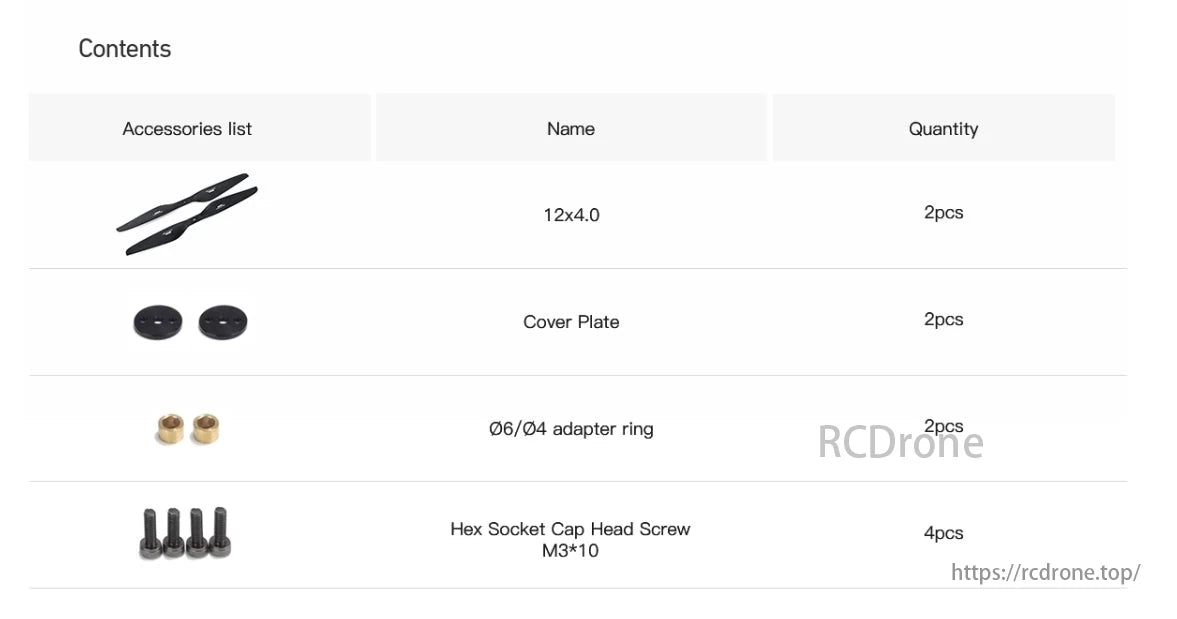The image size is (1177, 619).
Task: Click the hex screws image
Action: (184, 533)
